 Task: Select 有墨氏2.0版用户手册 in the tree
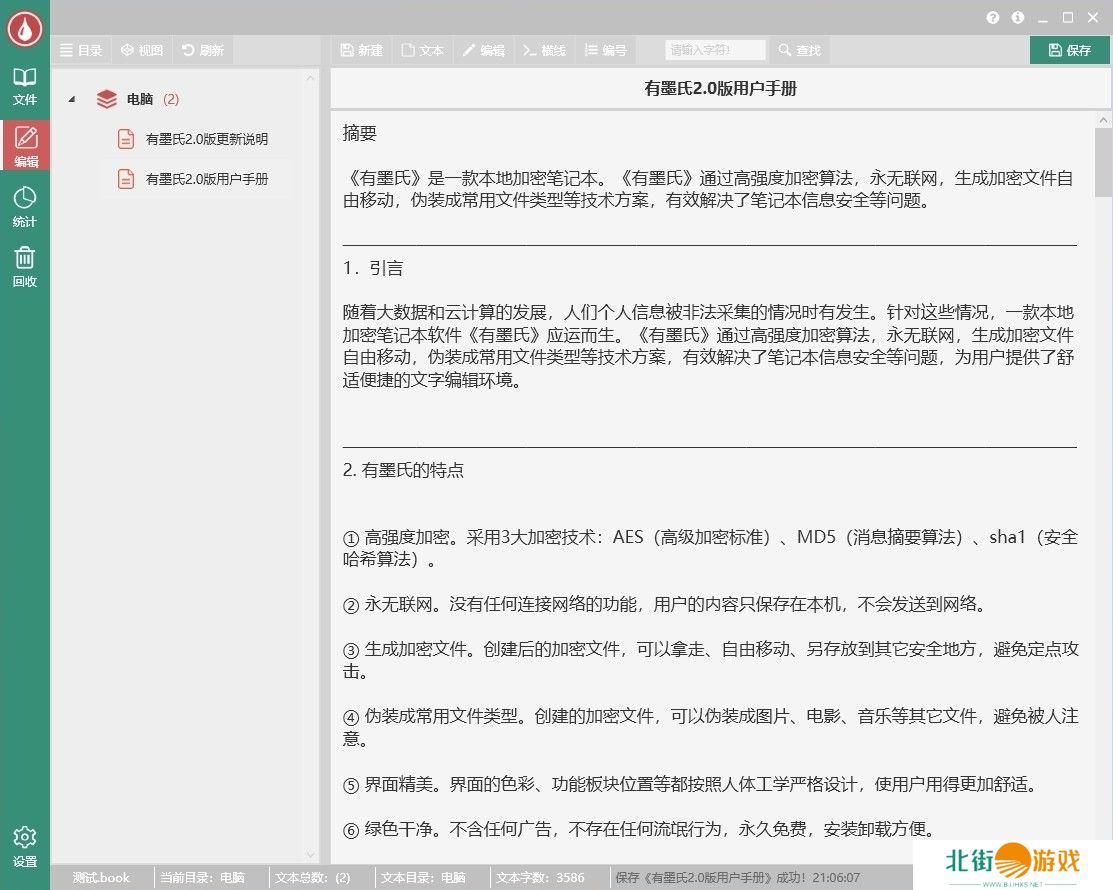tap(206, 179)
